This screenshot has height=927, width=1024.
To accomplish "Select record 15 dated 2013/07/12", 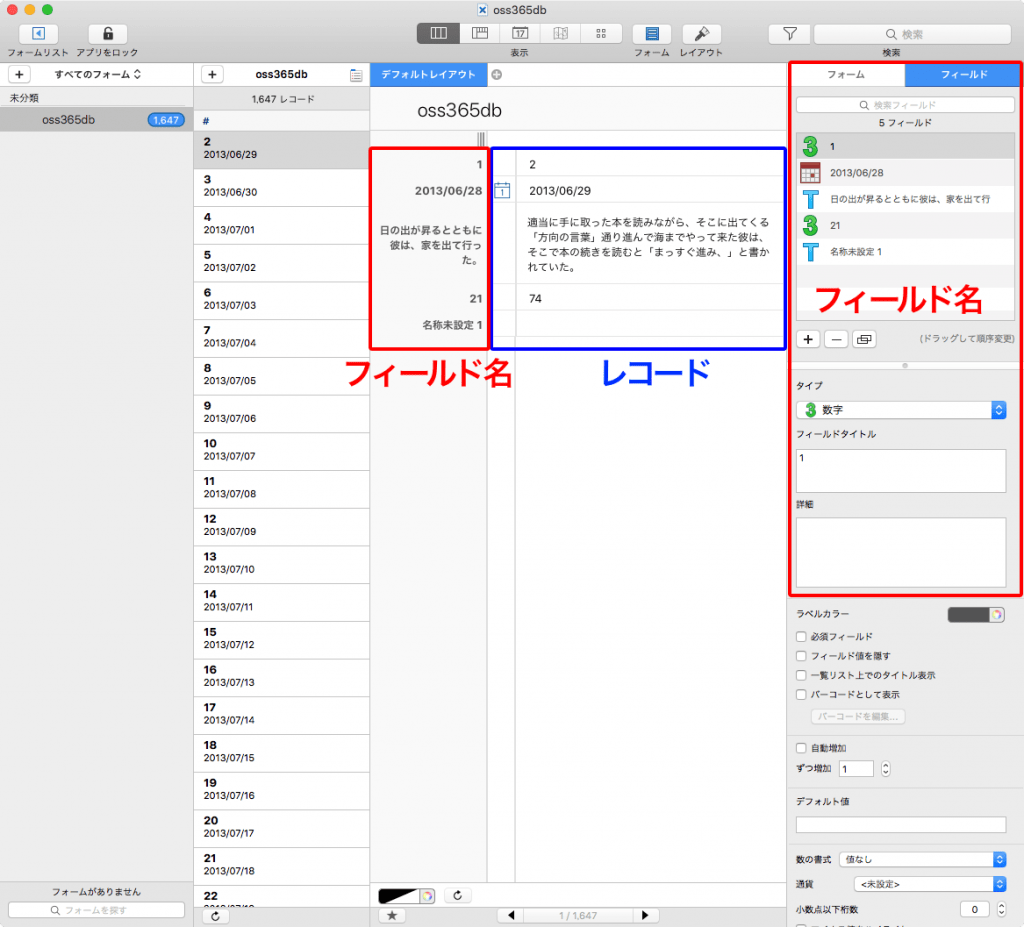I will pyautogui.click(x=281, y=641).
